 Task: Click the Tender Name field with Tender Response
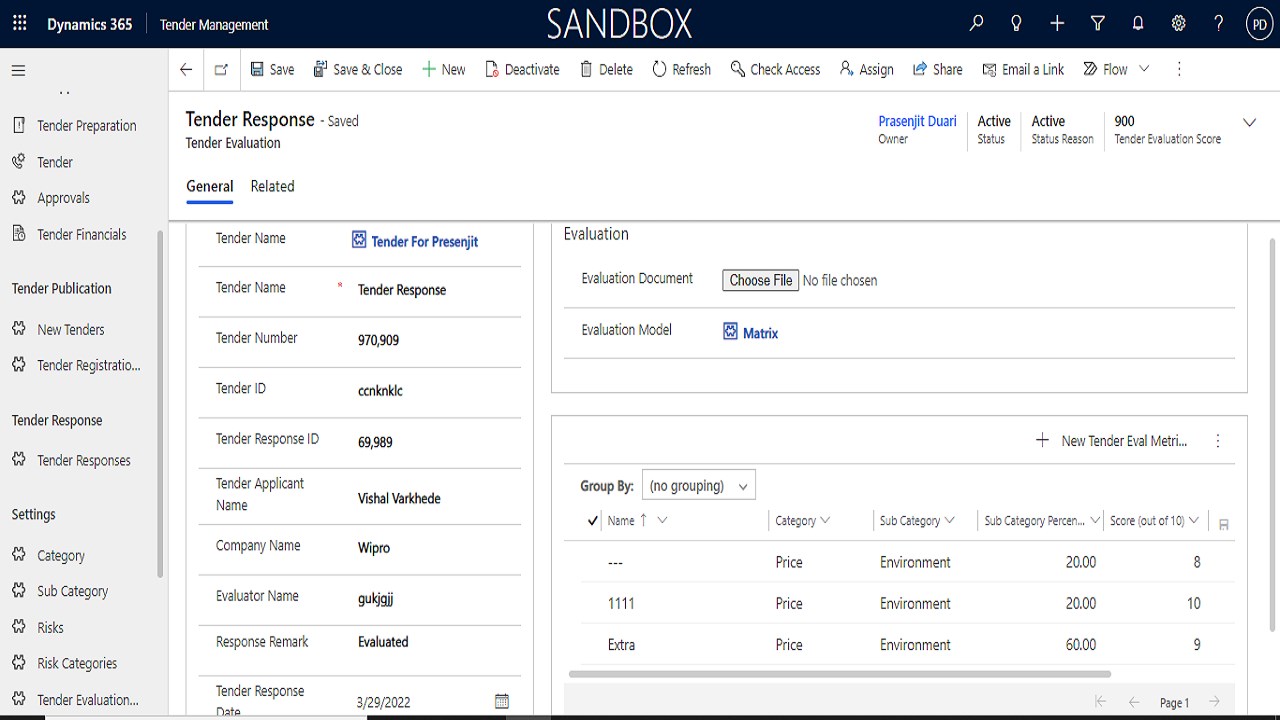pyautogui.click(x=435, y=290)
